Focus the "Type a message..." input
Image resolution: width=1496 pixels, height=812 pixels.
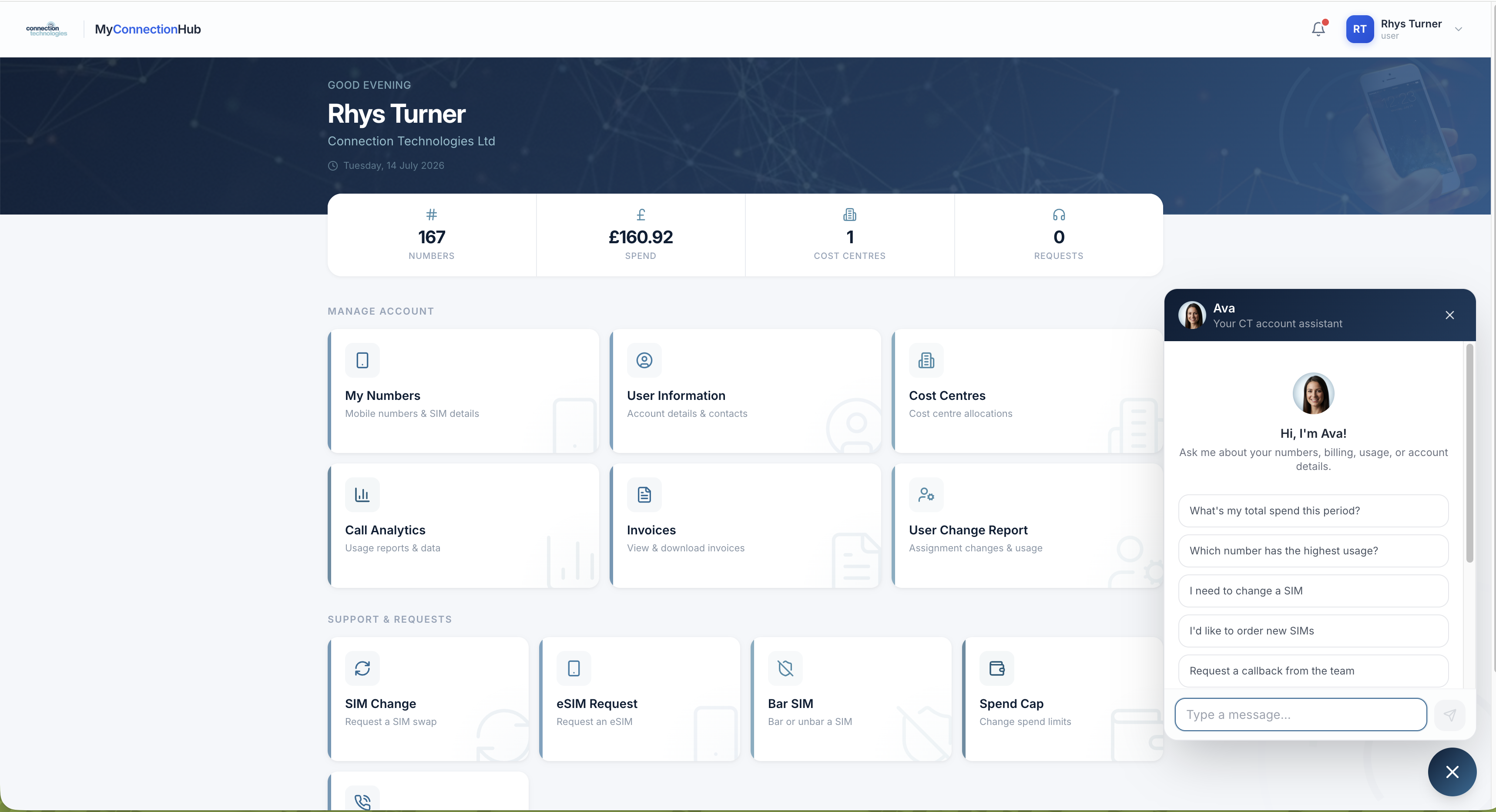pos(1300,715)
